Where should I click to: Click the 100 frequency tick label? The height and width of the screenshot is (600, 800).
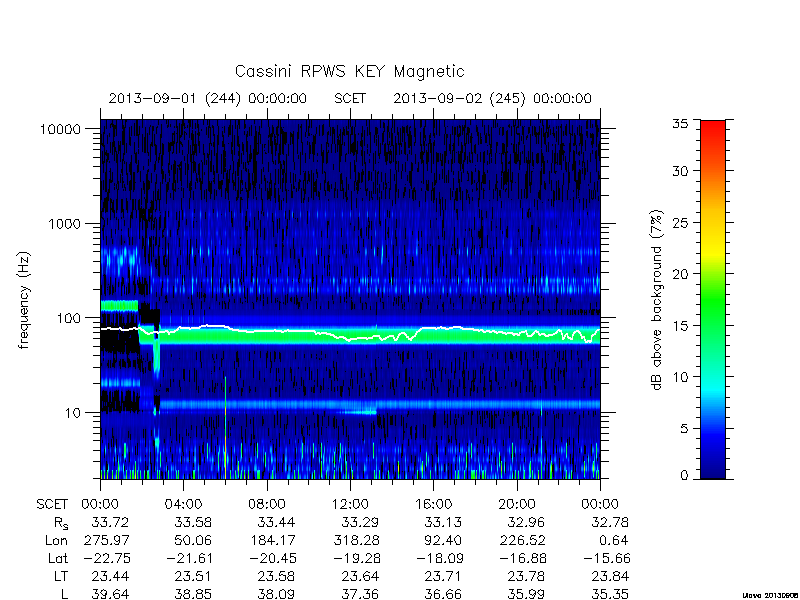point(69,318)
